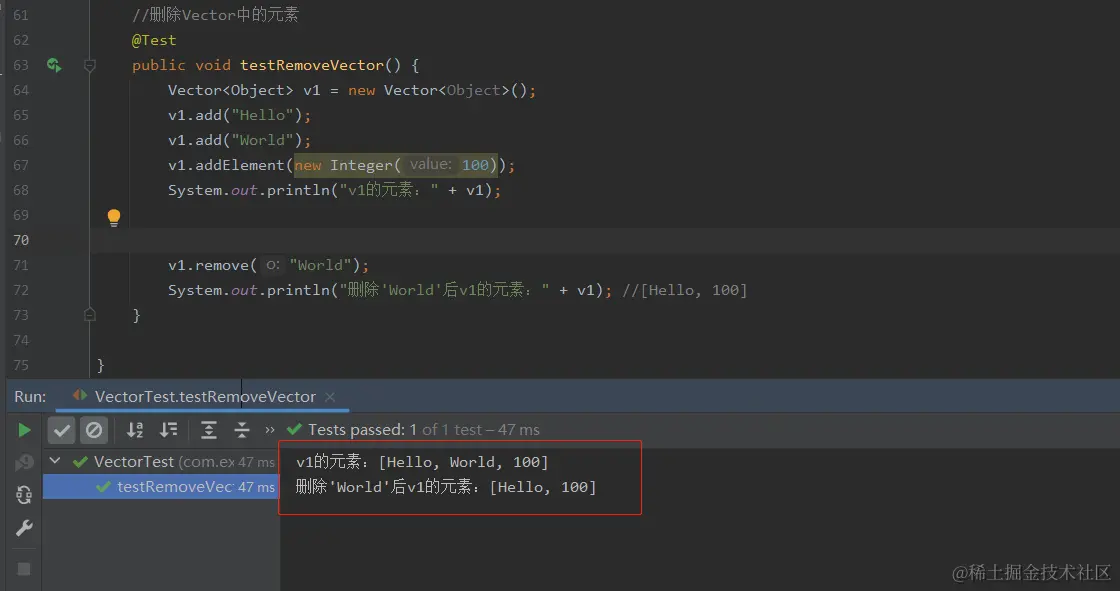Image resolution: width=1120 pixels, height=591 pixels.
Task: Click line number 64 in gutter
Action: [x=21, y=90]
